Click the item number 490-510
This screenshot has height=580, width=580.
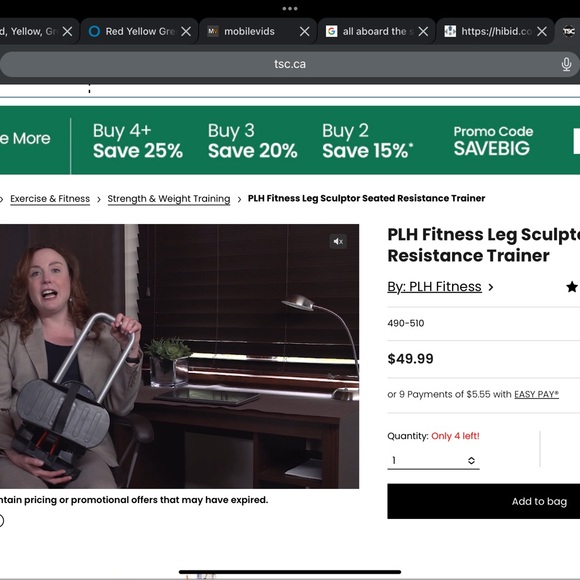(x=406, y=323)
